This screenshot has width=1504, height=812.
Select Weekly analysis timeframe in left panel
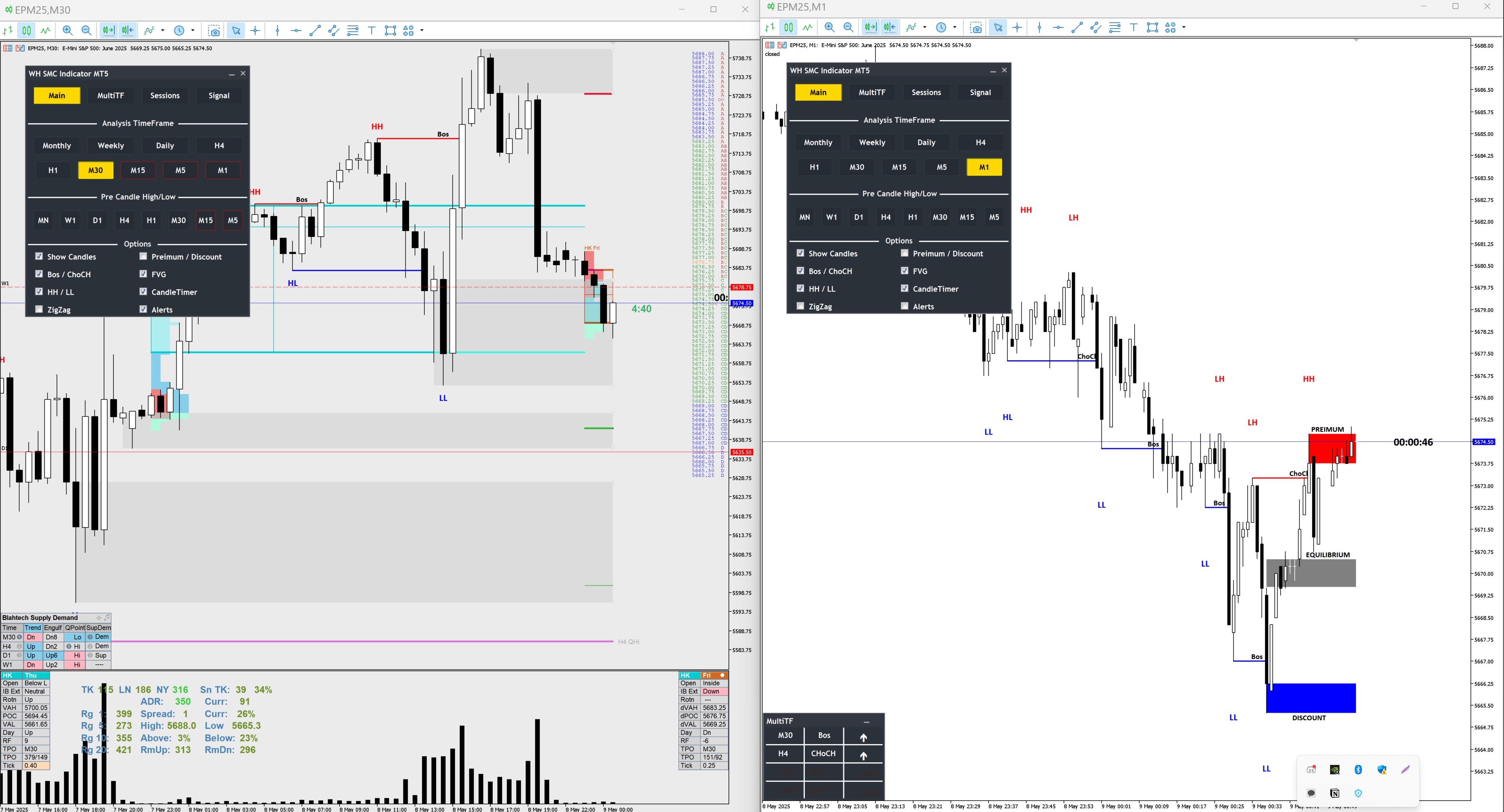(x=111, y=145)
